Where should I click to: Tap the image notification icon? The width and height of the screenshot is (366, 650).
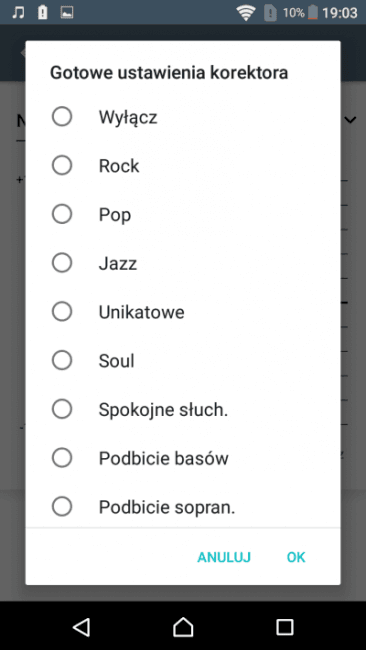[67, 13]
